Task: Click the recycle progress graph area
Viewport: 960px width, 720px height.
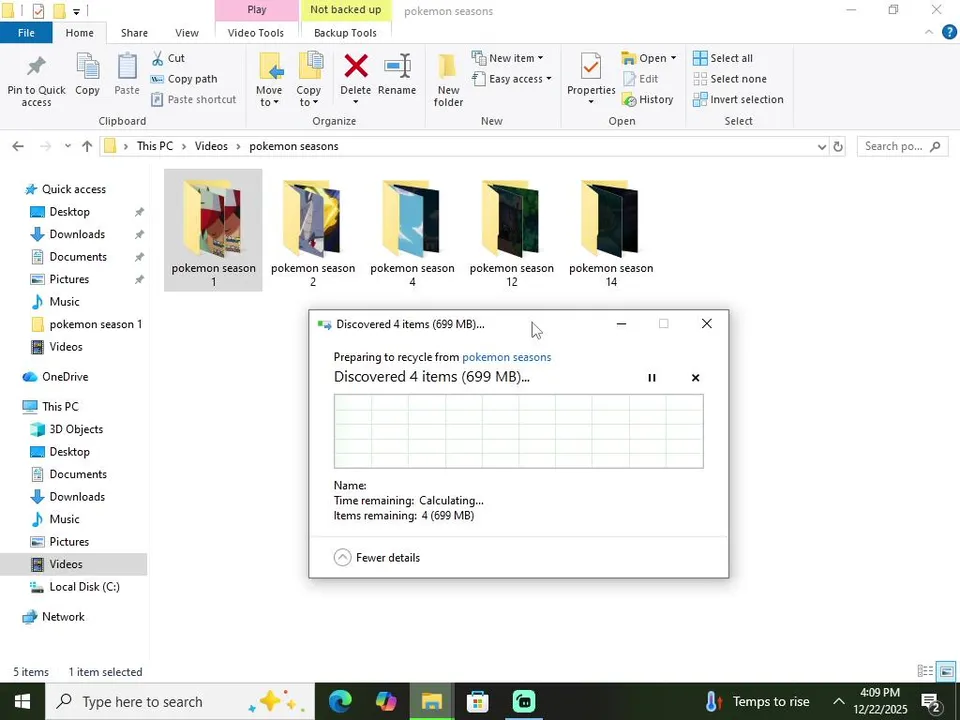Action: click(519, 432)
